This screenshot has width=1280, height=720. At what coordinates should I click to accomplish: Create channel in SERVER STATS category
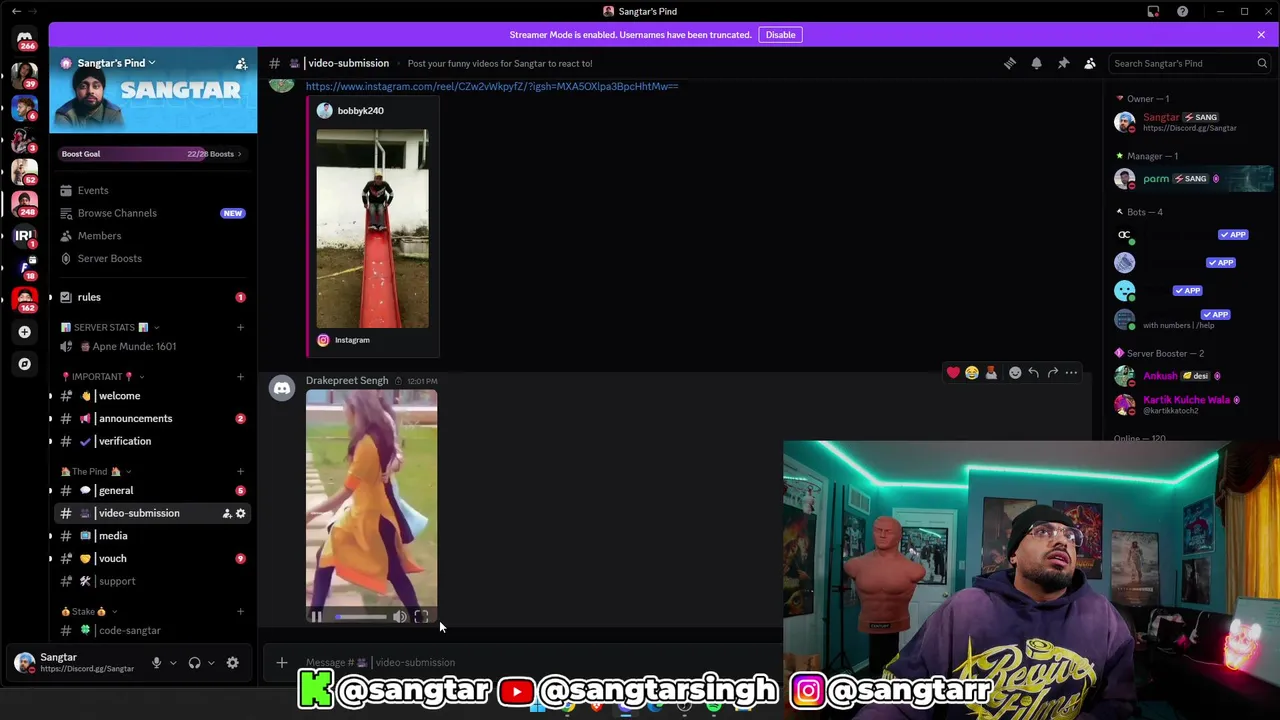pos(240,327)
